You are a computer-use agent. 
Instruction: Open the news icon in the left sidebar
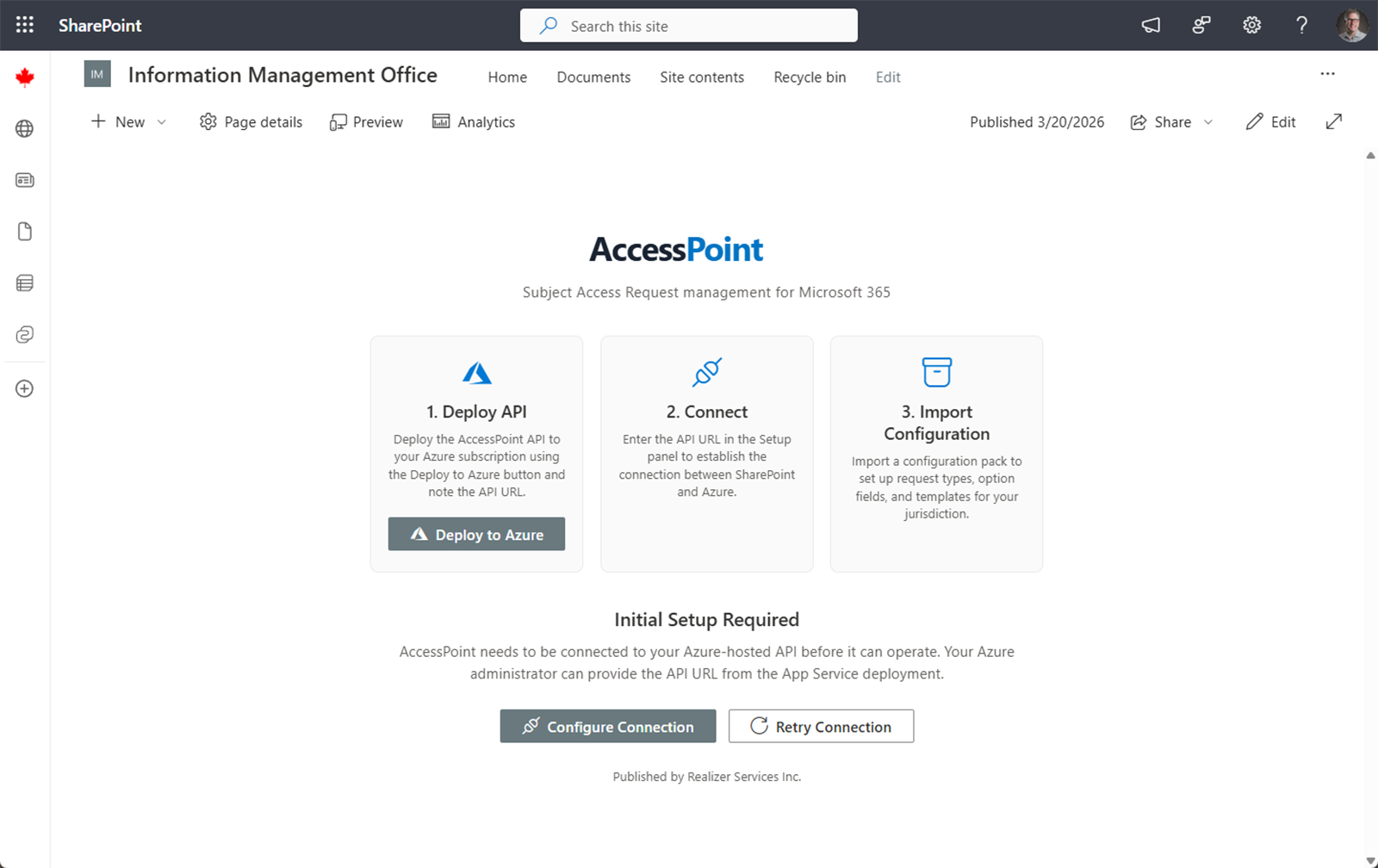pyautogui.click(x=24, y=180)
